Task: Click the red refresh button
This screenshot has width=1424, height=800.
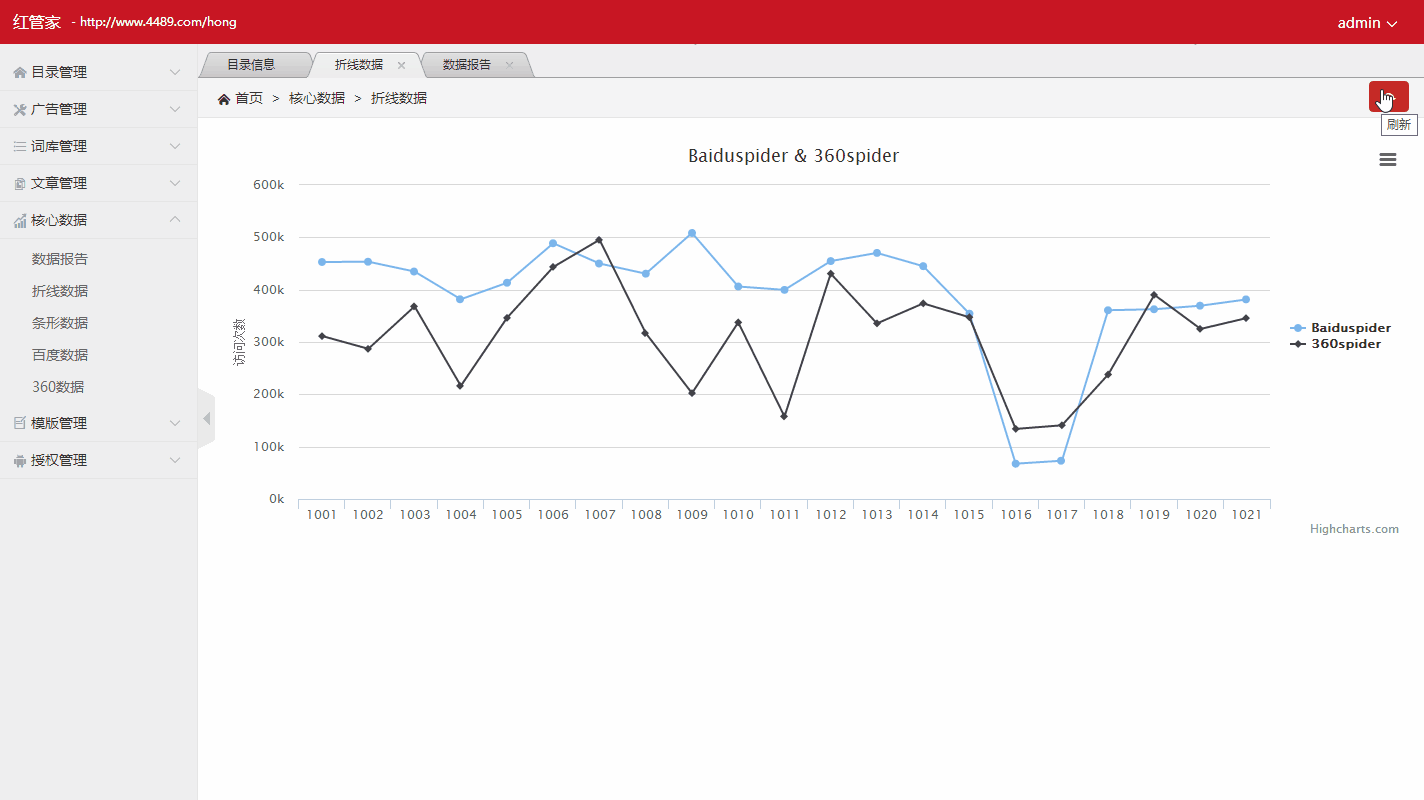Action: point(1388,97)
